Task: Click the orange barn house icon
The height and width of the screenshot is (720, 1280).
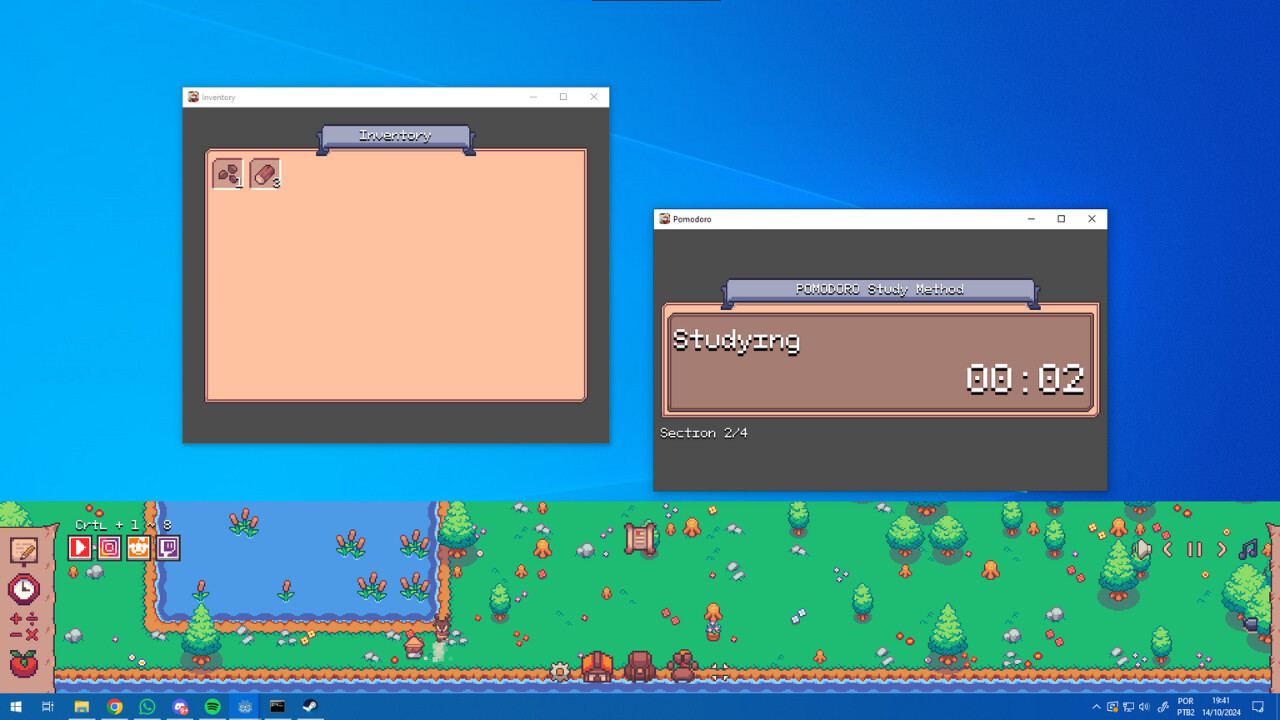Action: point(597,667)
